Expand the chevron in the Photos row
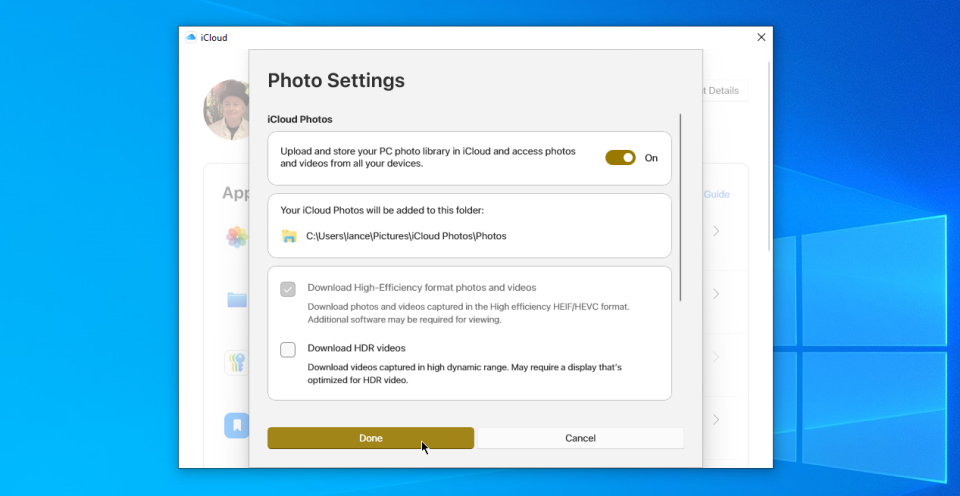 pos(716,232)
